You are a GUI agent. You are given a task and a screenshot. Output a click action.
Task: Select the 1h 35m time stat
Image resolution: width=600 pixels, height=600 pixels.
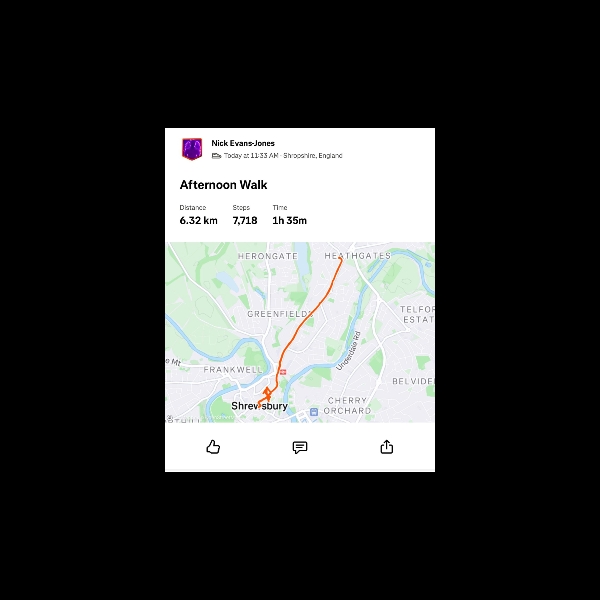point(289,220)
